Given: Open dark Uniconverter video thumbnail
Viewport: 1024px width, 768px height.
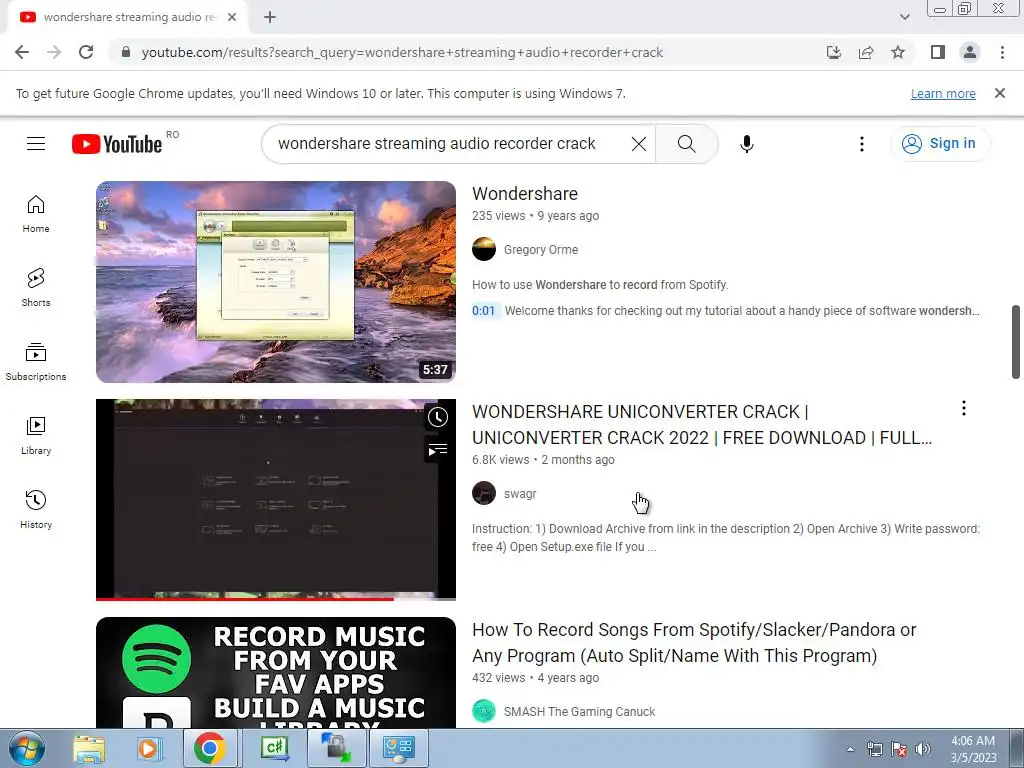Looking at the screenshot, I should pyautogui.click(x=276, y=500).
